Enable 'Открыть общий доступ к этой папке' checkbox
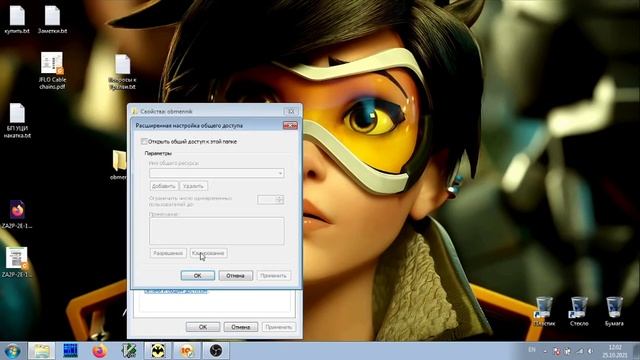Screen dimensions: 640x360 tap(144, 141)
